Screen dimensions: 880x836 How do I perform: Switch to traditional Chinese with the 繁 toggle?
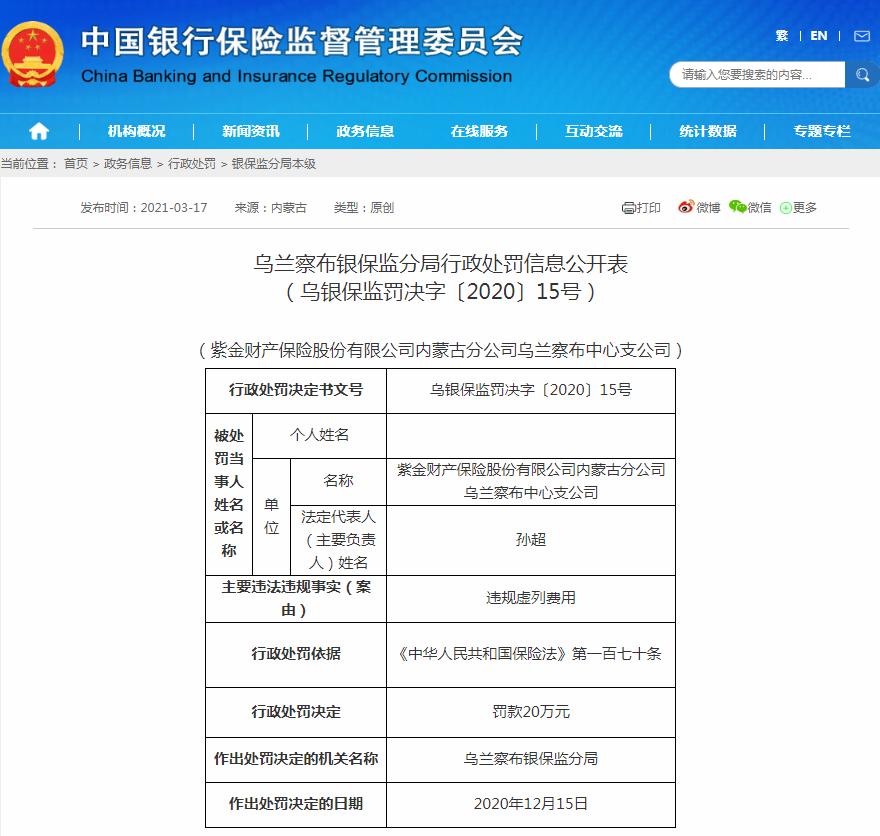(783, 35)
